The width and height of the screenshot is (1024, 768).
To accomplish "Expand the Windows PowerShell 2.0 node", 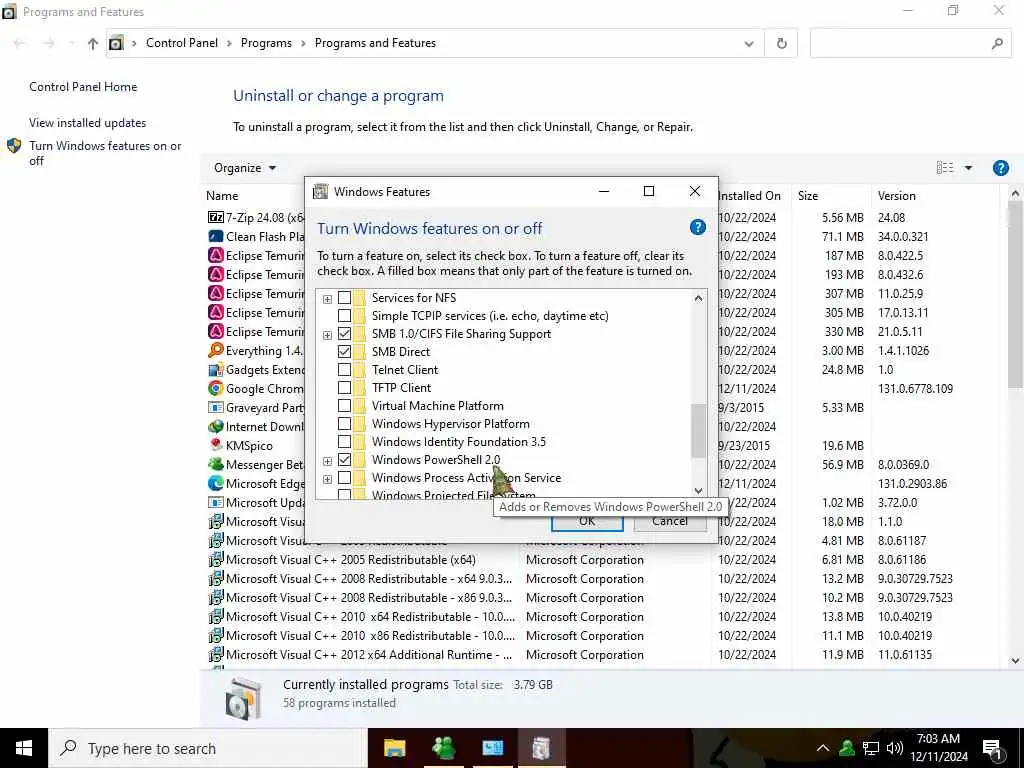I will 327,461.
